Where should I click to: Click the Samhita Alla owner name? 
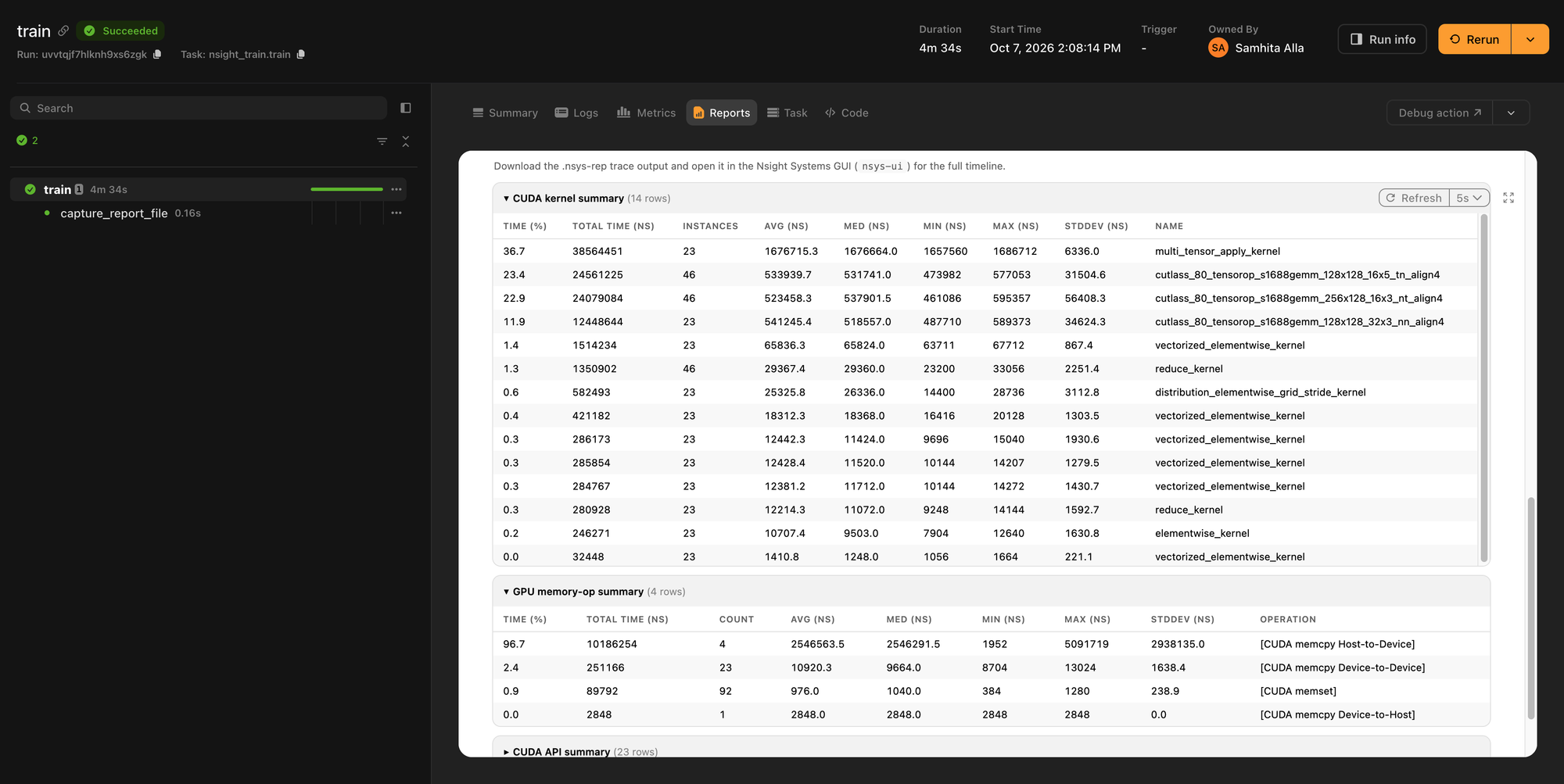pyautogui.click(x=1269, y=48)
